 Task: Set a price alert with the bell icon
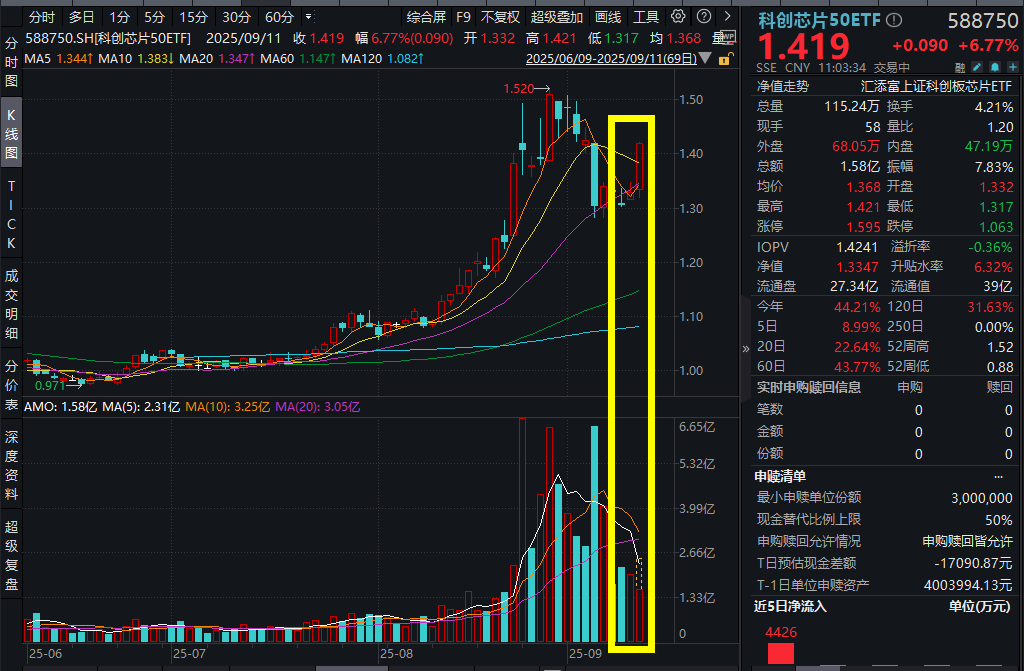point(995,66)
